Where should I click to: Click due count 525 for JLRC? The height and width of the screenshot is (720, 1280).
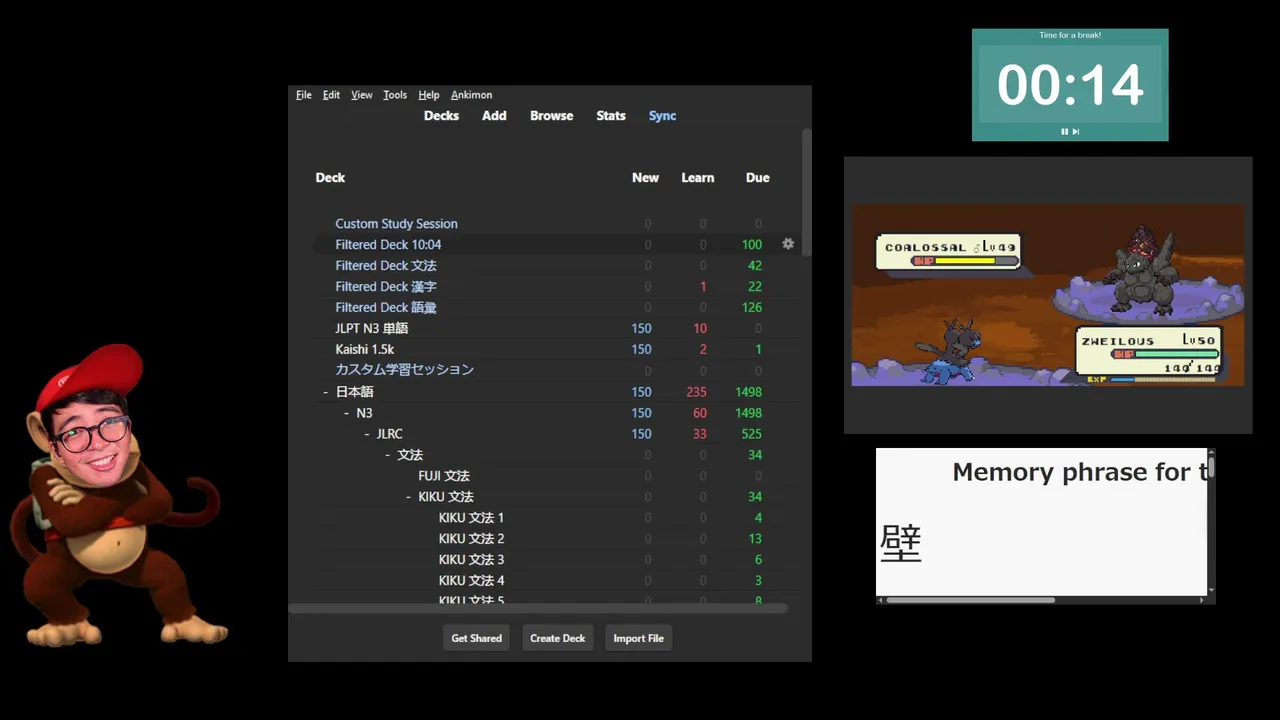click(x=752, y=434)
